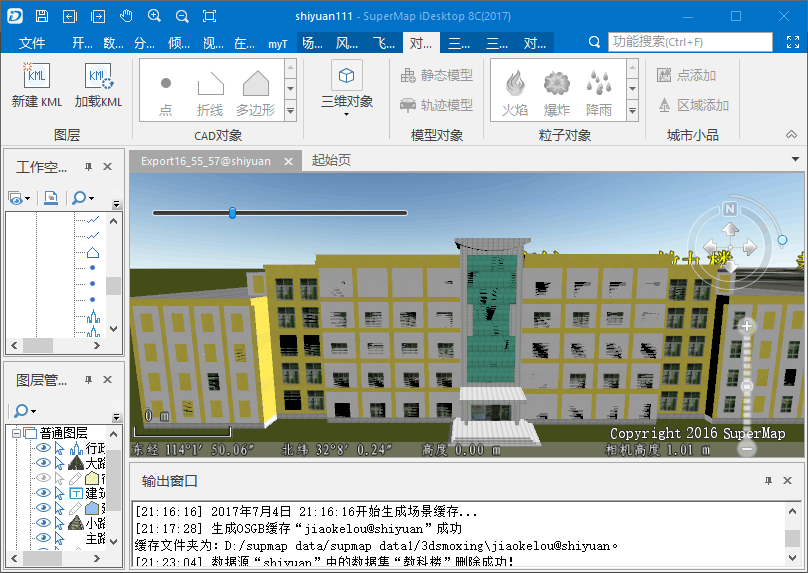Show the hidden layer with greyed eye

tap(43, 478)
